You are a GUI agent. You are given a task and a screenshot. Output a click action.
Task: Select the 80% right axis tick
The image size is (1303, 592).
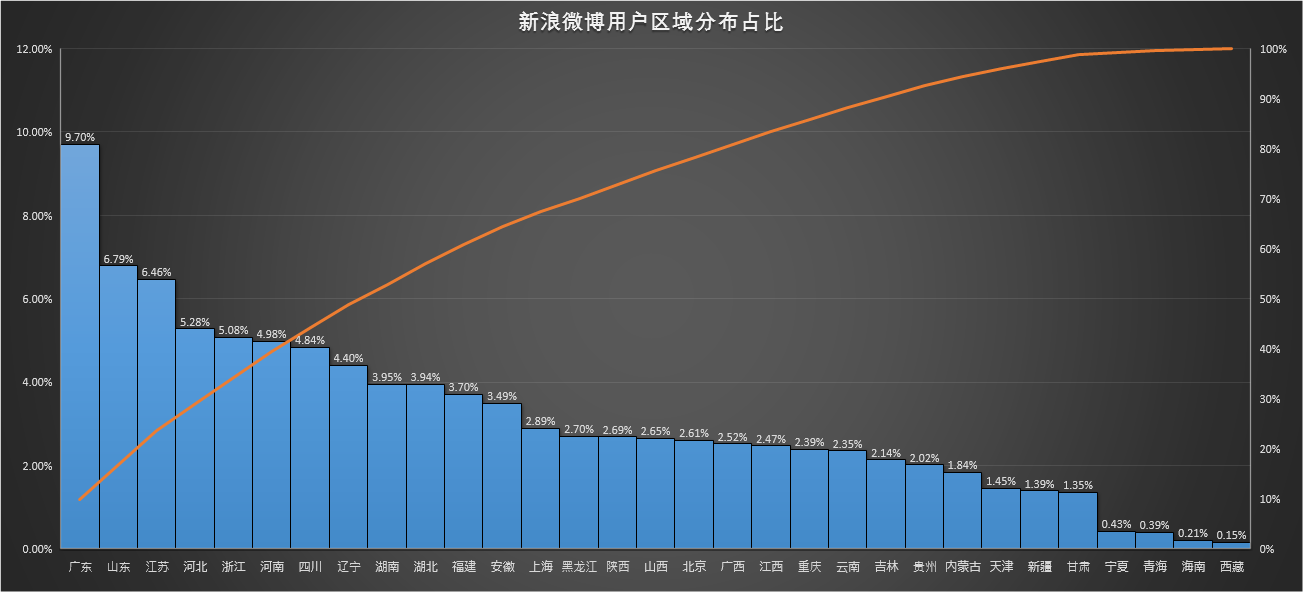click(1270, 149)
